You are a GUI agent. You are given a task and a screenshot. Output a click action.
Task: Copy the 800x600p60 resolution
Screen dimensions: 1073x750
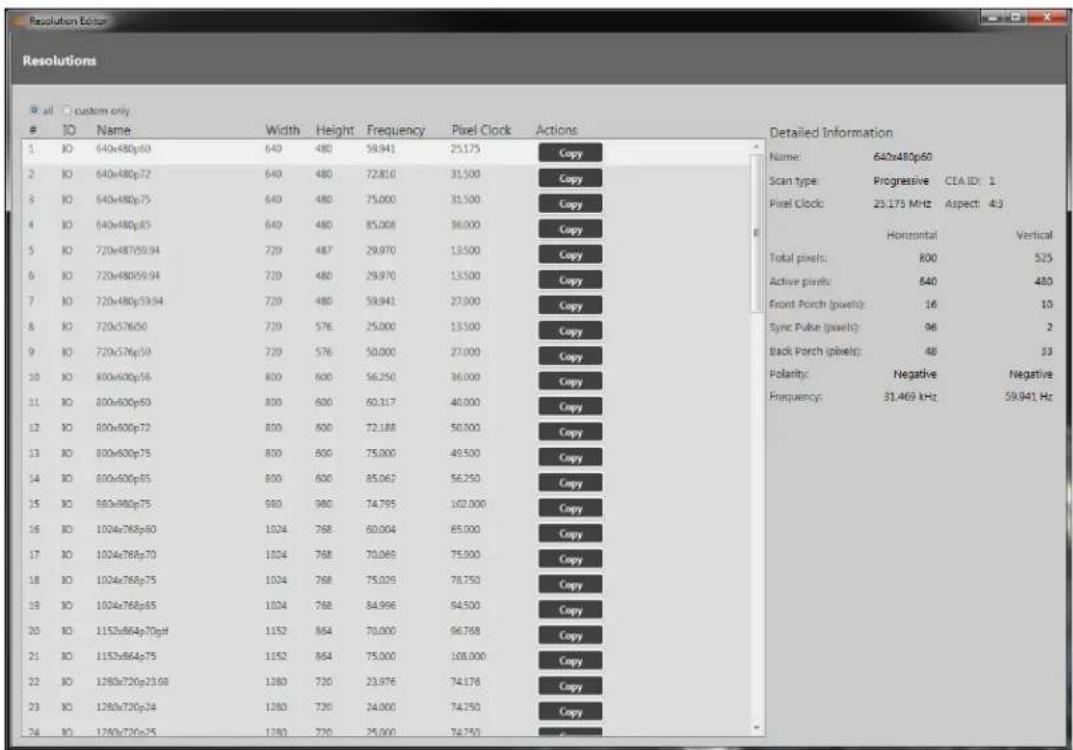[x=570, y=406]
